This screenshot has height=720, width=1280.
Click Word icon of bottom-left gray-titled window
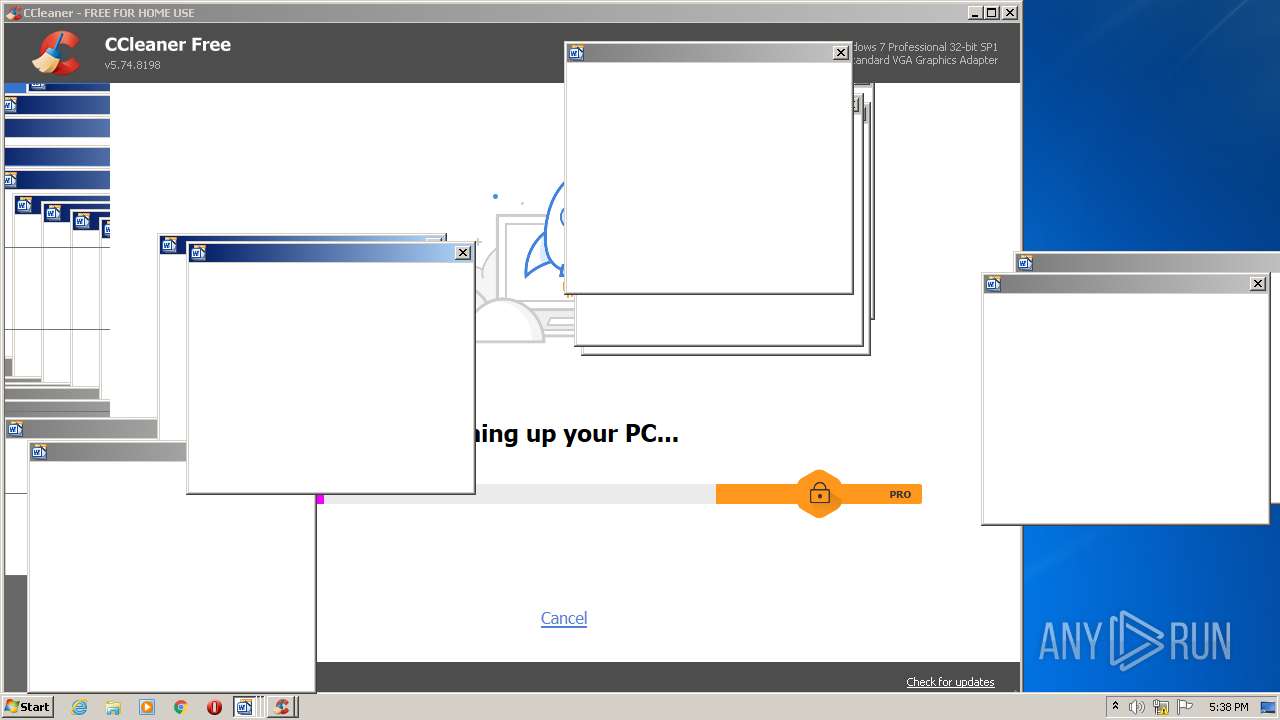39,452
